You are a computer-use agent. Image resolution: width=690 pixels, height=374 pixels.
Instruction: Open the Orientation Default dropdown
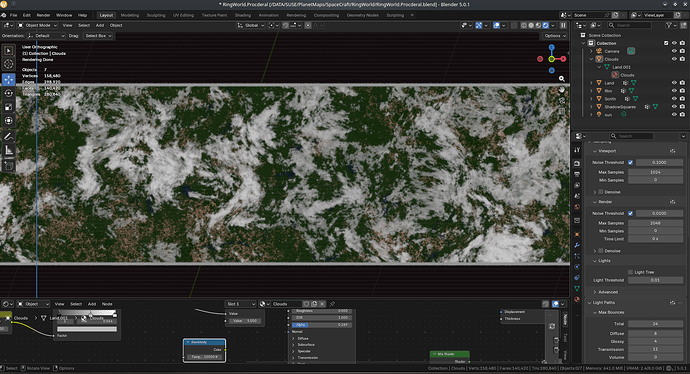pyautogui.click(x=46, y=36)
